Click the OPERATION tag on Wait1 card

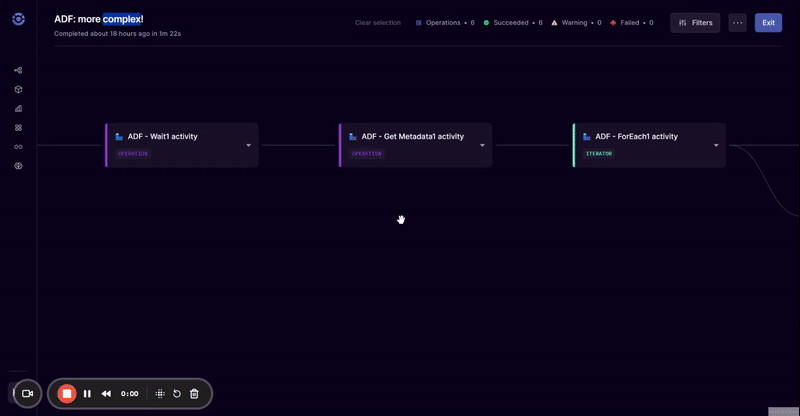133,154
